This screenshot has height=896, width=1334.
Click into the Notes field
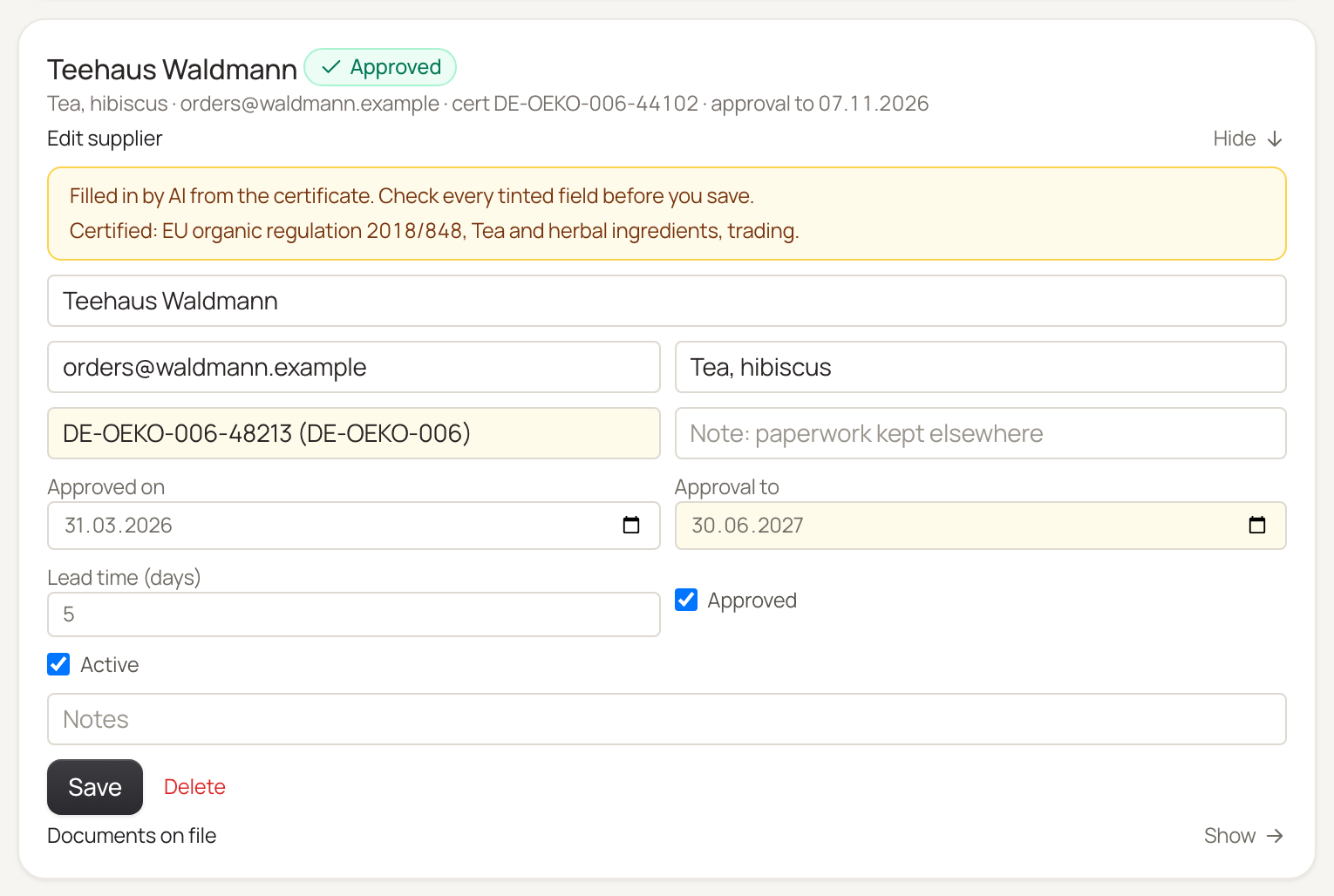(667, 719)
